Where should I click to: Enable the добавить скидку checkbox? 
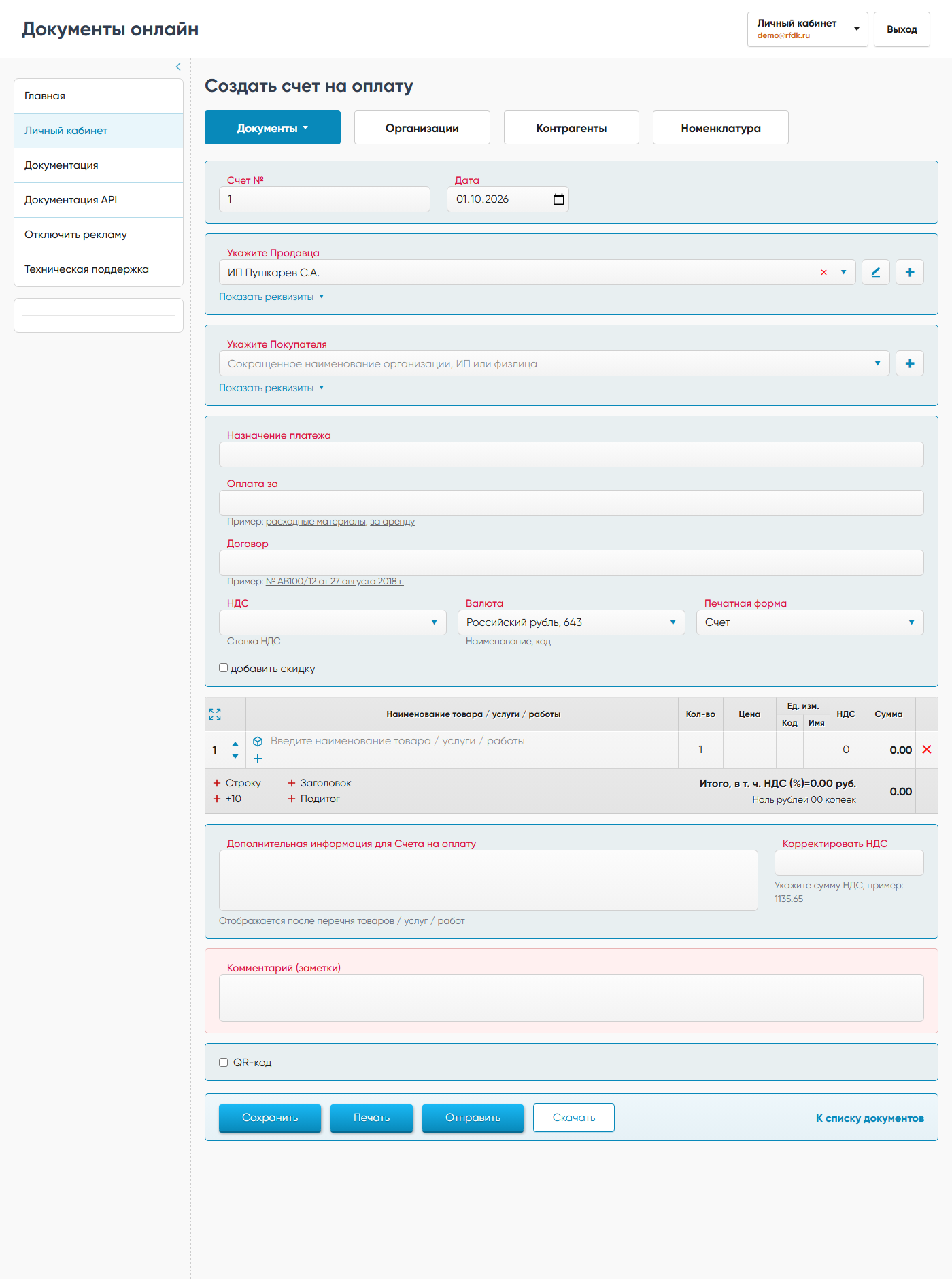point(223,668)
